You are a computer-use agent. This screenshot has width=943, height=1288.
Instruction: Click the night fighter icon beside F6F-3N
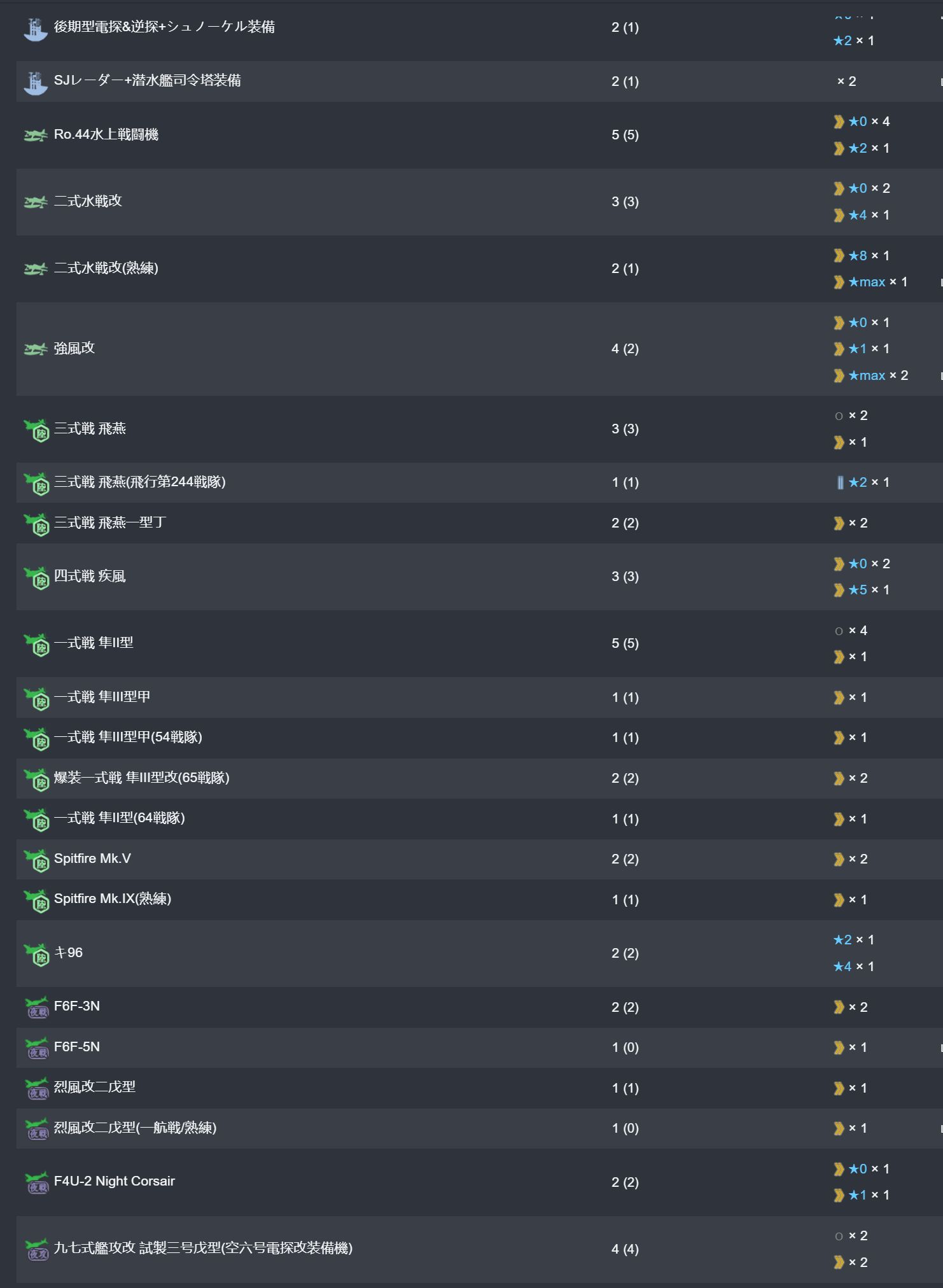coord(36,1007)
